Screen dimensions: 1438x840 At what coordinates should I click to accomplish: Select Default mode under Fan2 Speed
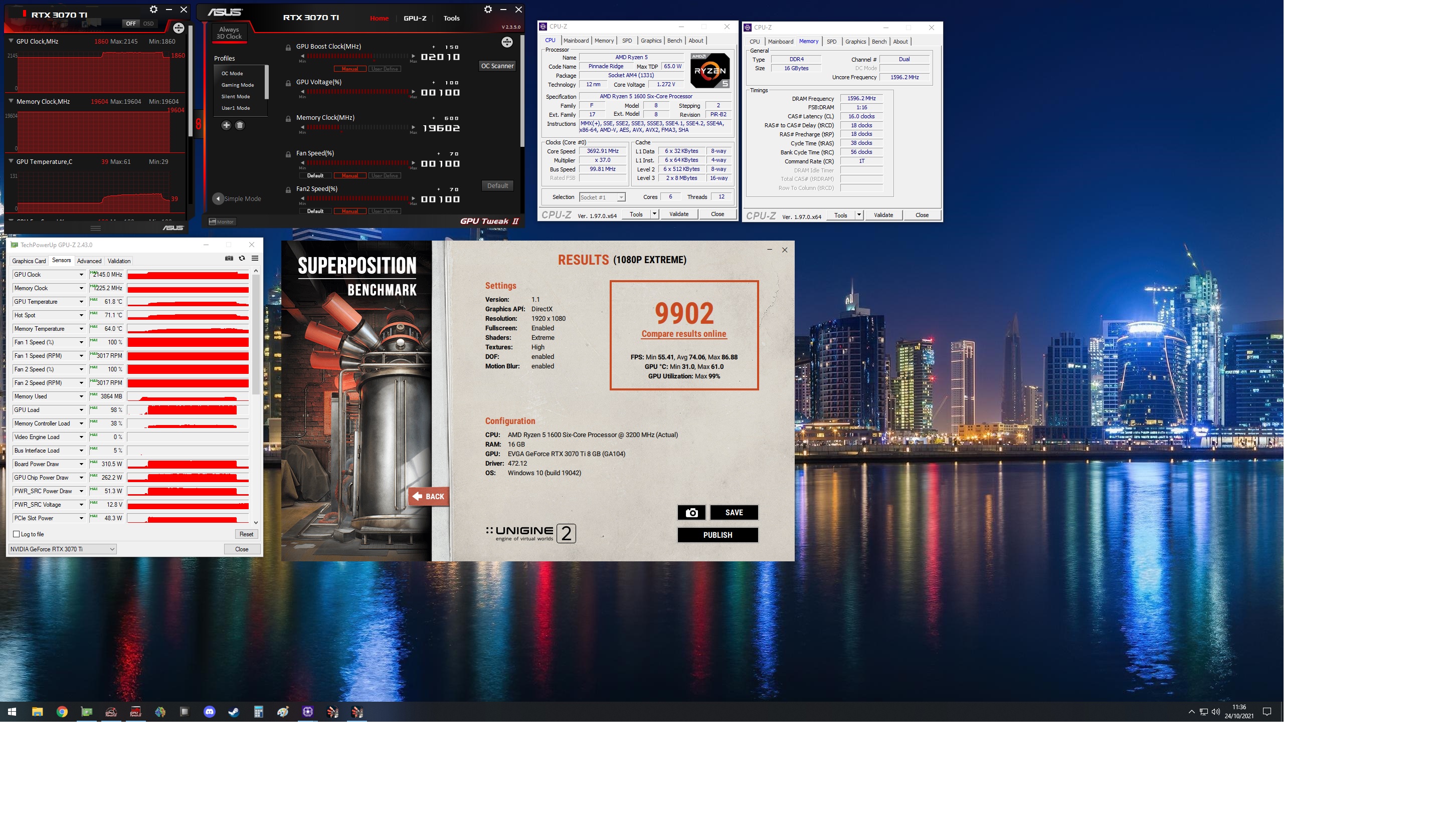315,212
